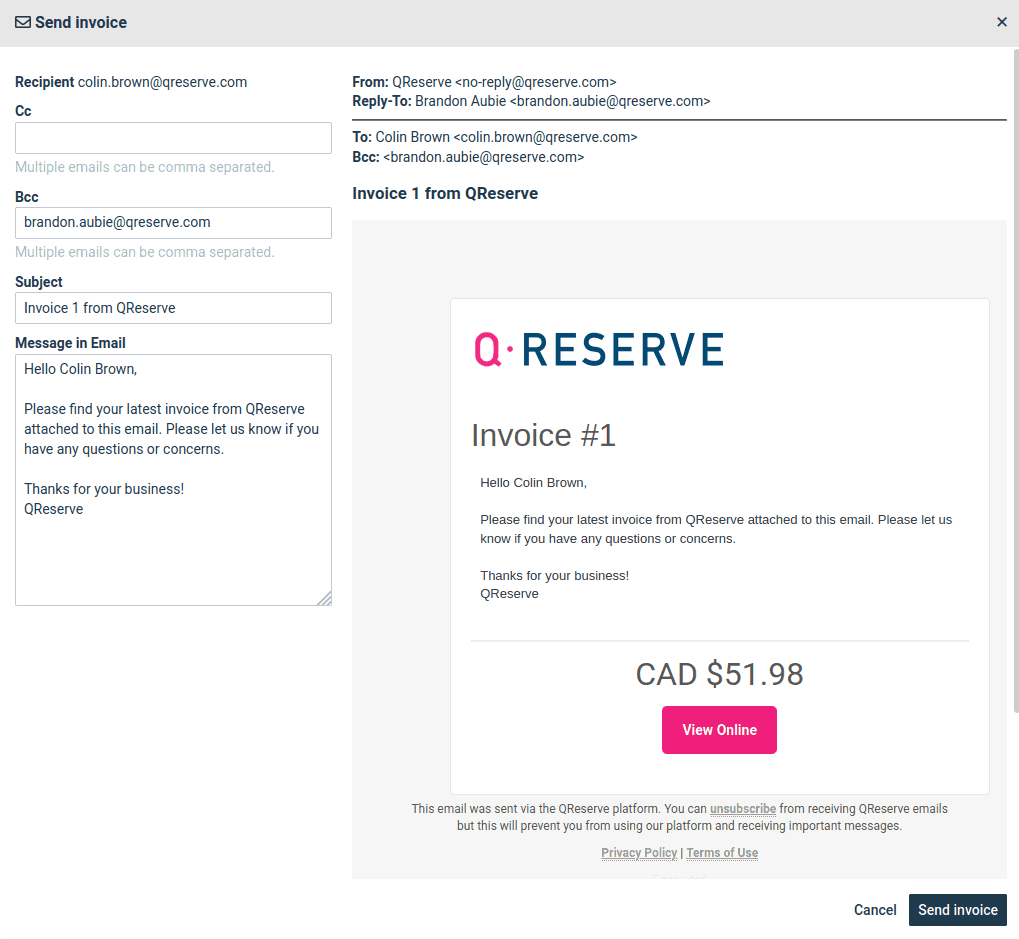
Task: Click the resize handle of the message box
Action: pos(324,598)
